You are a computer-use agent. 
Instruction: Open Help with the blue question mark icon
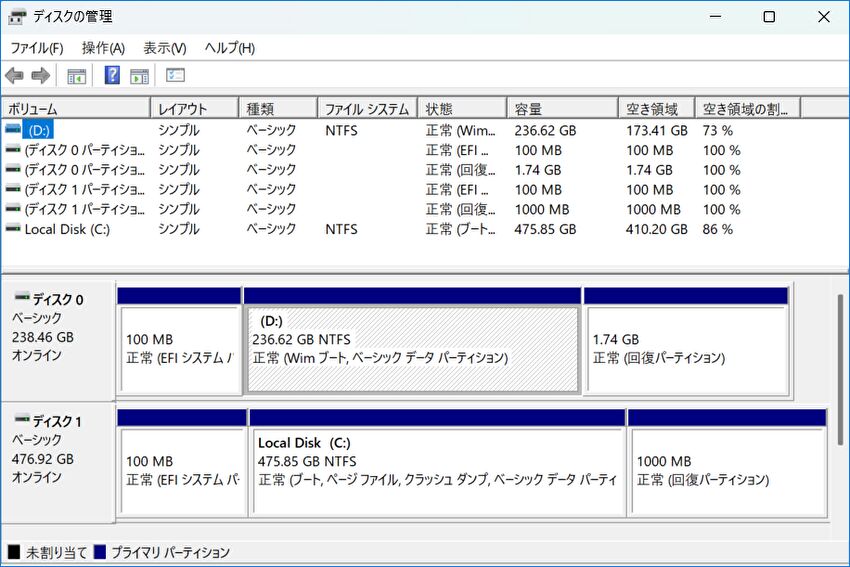point(112,76)
